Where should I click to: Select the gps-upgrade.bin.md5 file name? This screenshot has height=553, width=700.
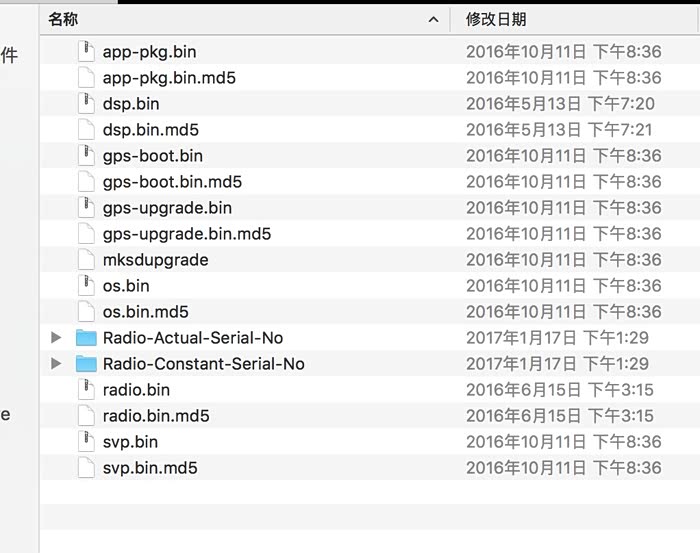pyautogui.click(x=186, y=234)
